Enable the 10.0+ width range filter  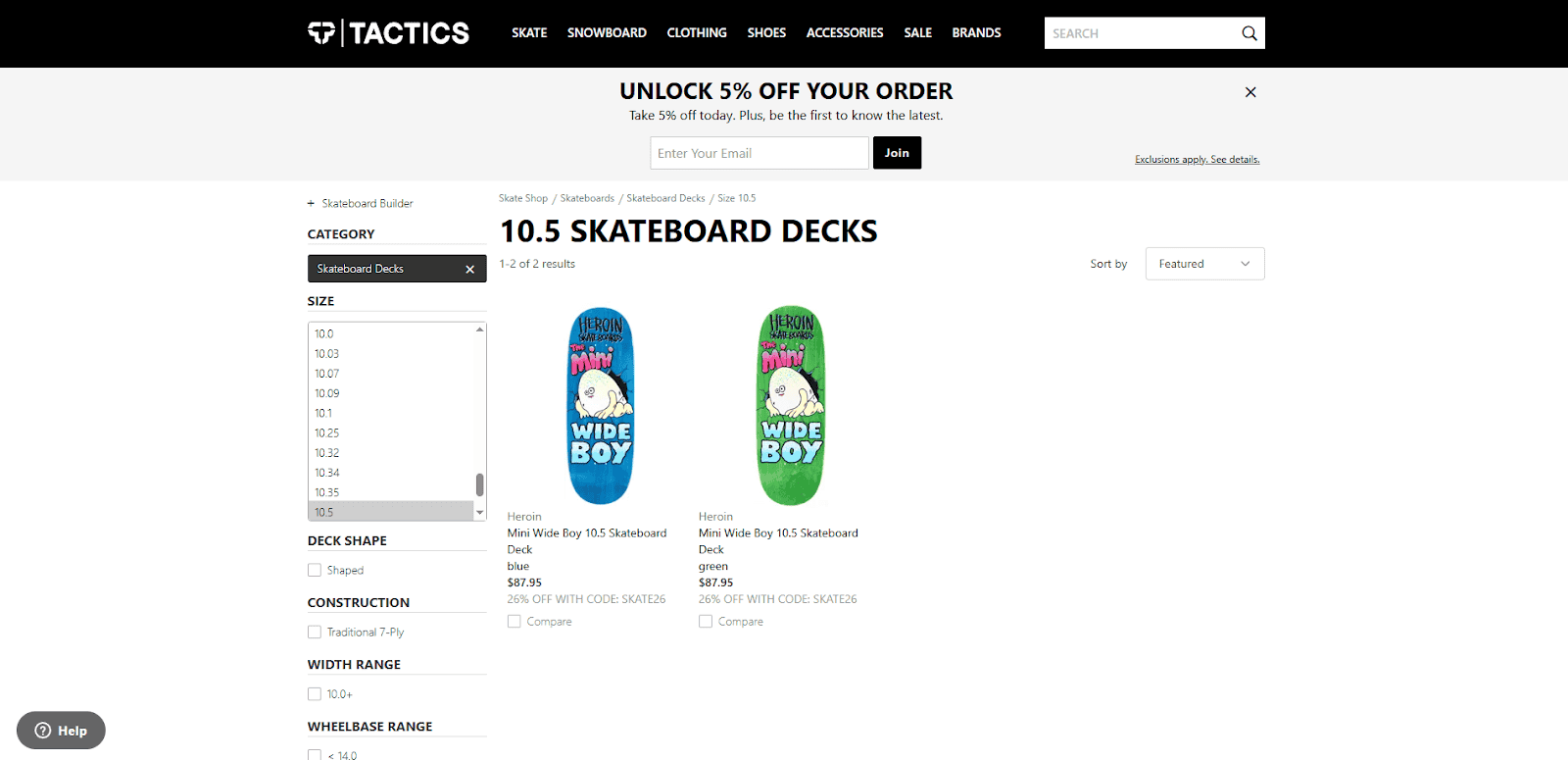pyautogui.click(x=314, y=693)
